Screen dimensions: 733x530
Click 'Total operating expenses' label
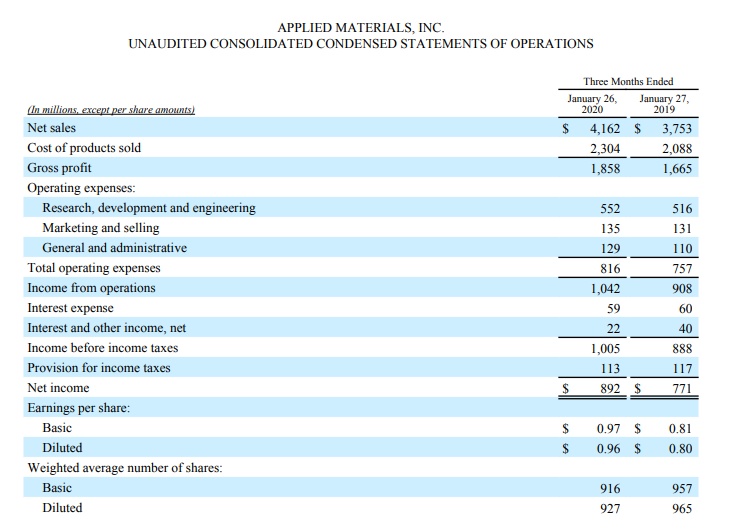[94, 268]
